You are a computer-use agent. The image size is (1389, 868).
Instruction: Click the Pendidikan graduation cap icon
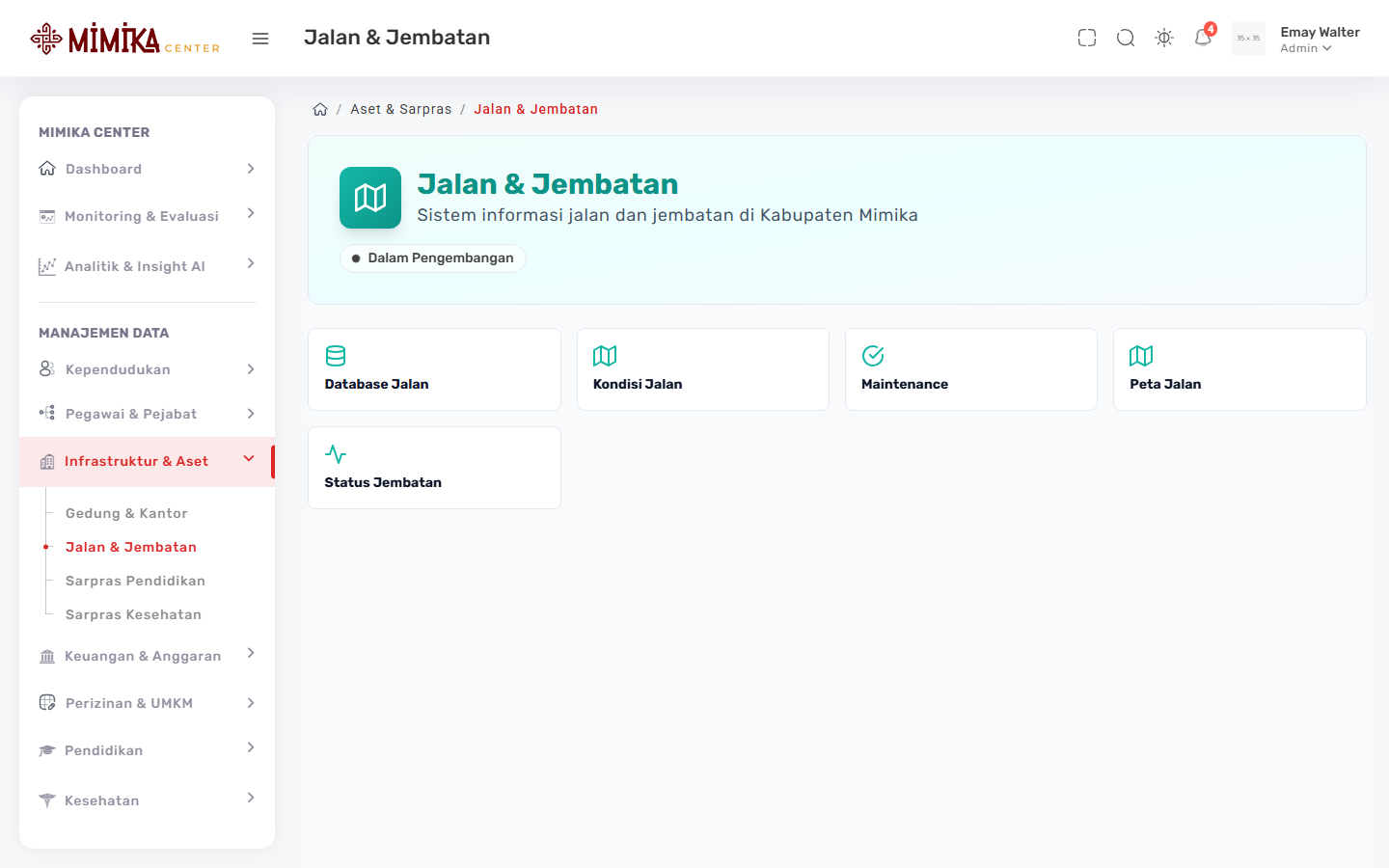click(47, 750)
